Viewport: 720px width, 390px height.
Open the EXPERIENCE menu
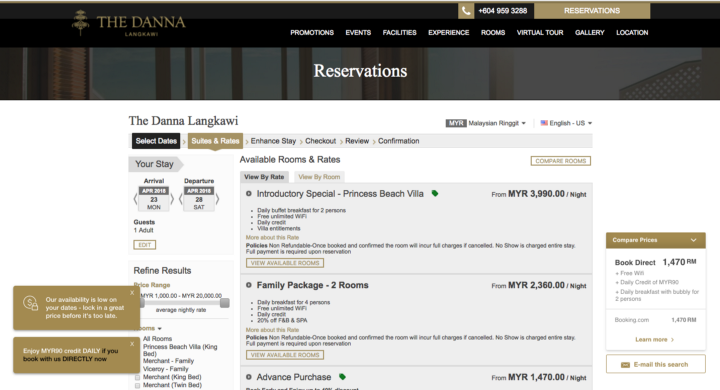[x=449, y=33]
